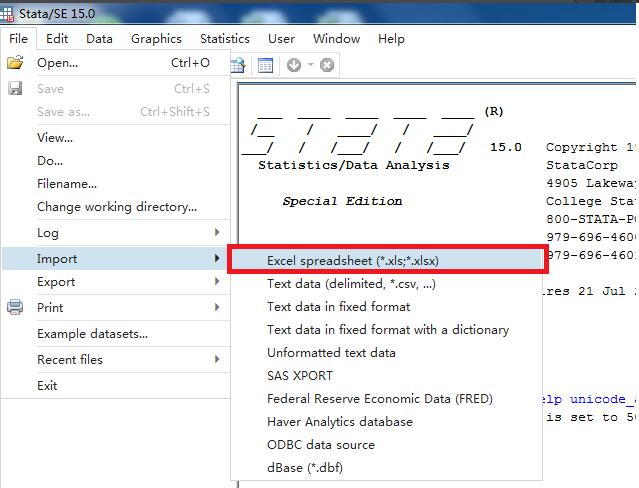The width and height of the screenshot is (639, 488).
Task: Open the Variables Manager toolbar icon
Action: pos(265,65)
